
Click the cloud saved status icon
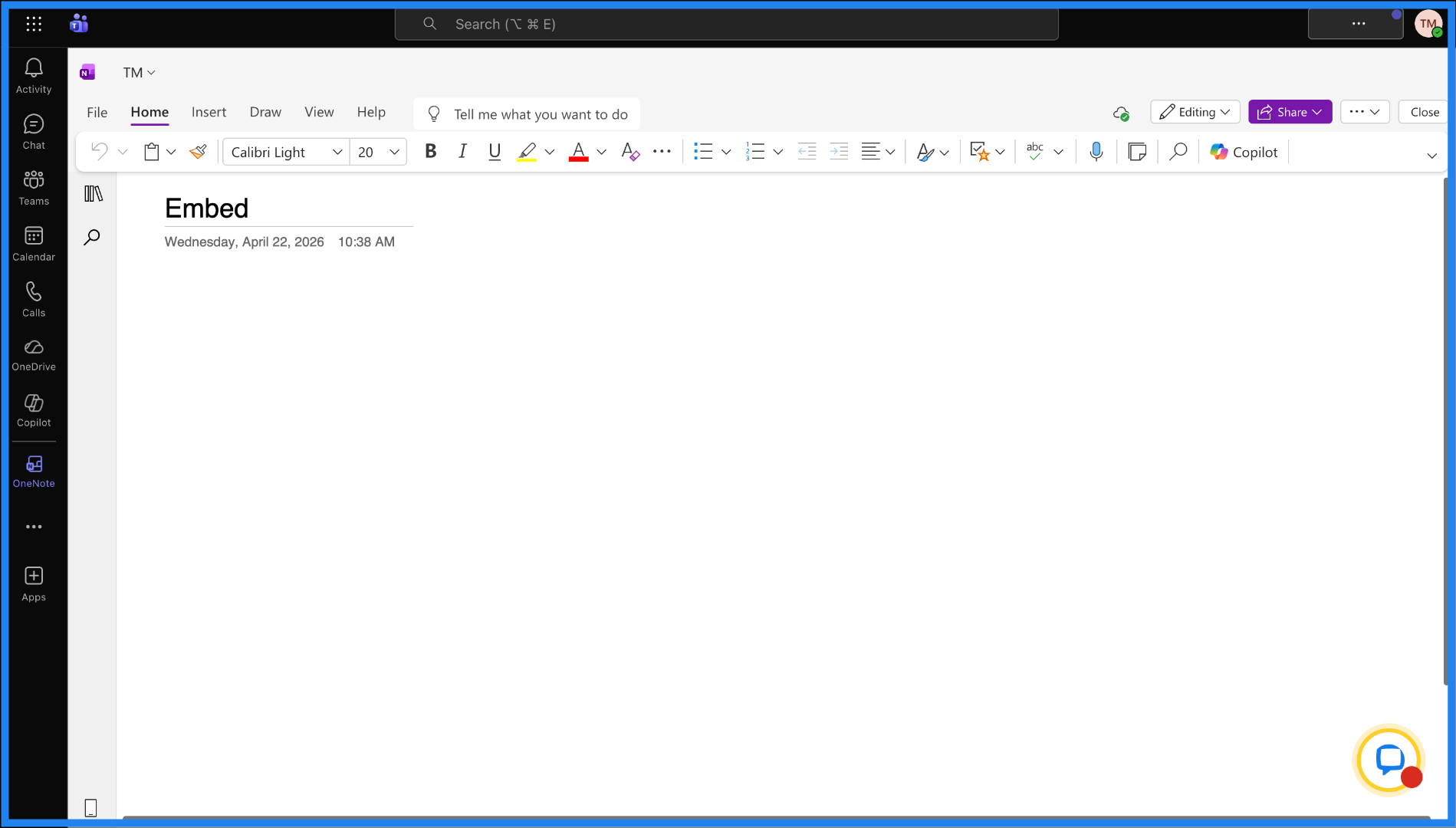(1121, 113)
